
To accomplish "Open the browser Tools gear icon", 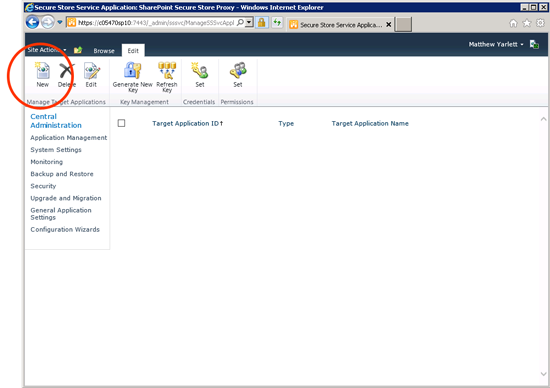I will tap(541, 23).
